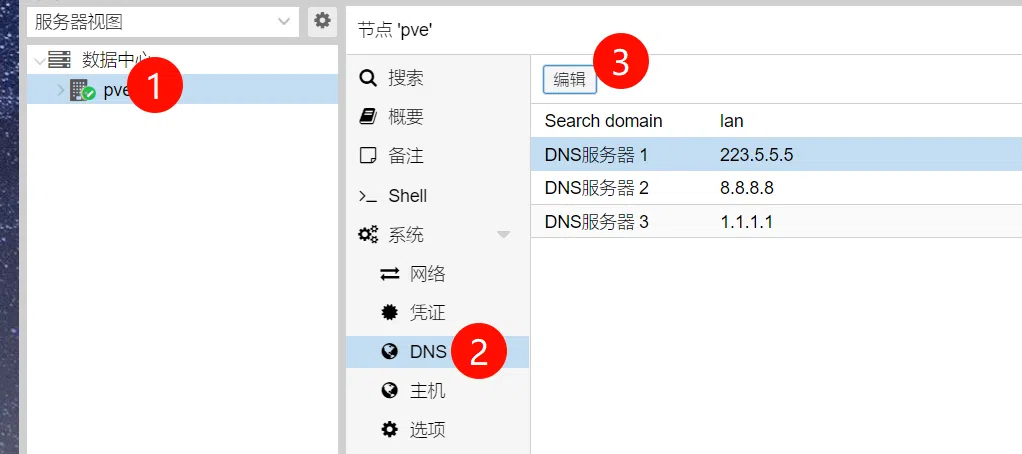Open the 凭证 certificates page
This screenshot has height=454, width=1022.
(x=427, y=313)
